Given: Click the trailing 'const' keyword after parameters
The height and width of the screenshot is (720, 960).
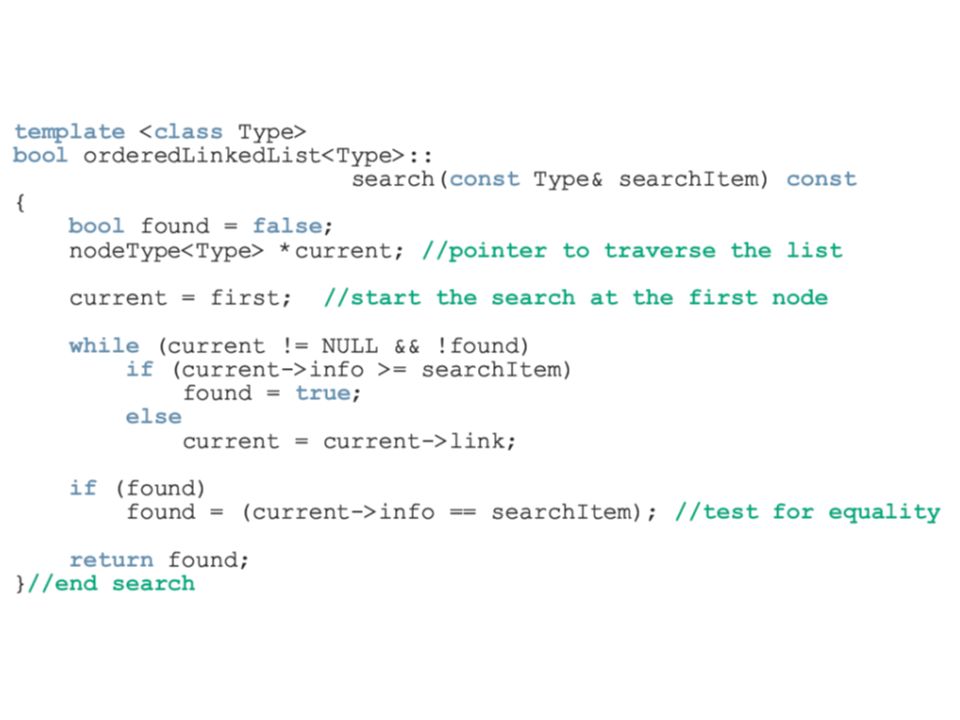Looking at the screenshot, I should tap(821, 179).
